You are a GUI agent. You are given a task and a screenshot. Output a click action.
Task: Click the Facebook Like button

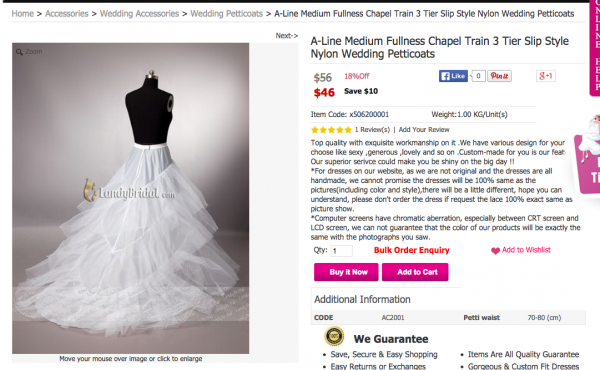[453, 76]
